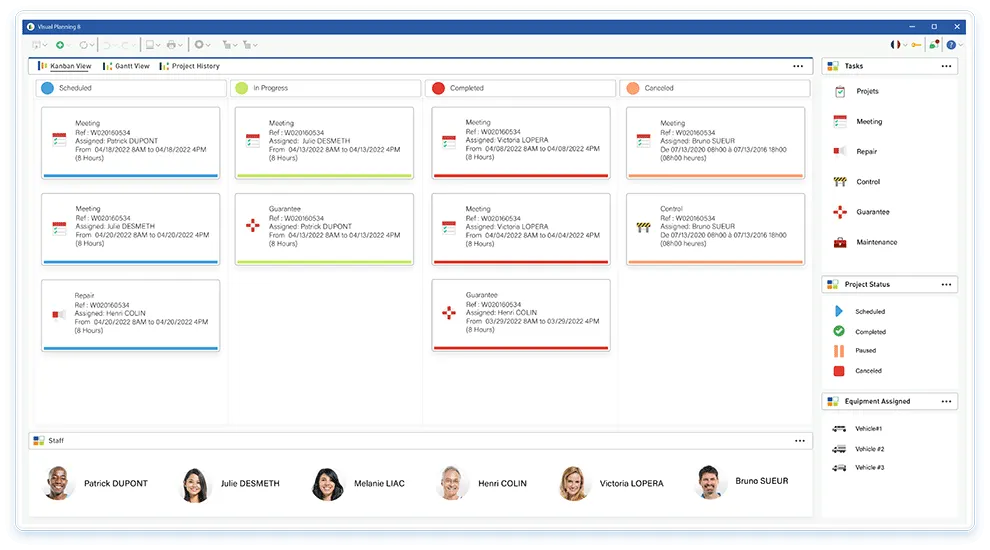The image size is (990, 550).
Task: Select the red Canceled project status
Action: click(839, 371)
